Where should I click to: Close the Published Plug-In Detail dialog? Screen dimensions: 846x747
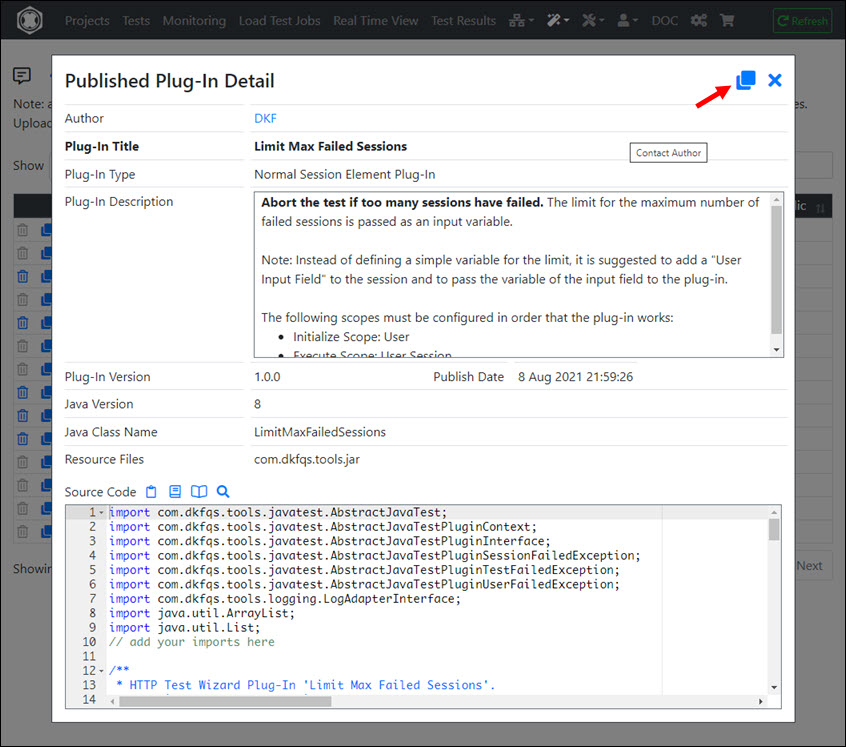point(775,80)
